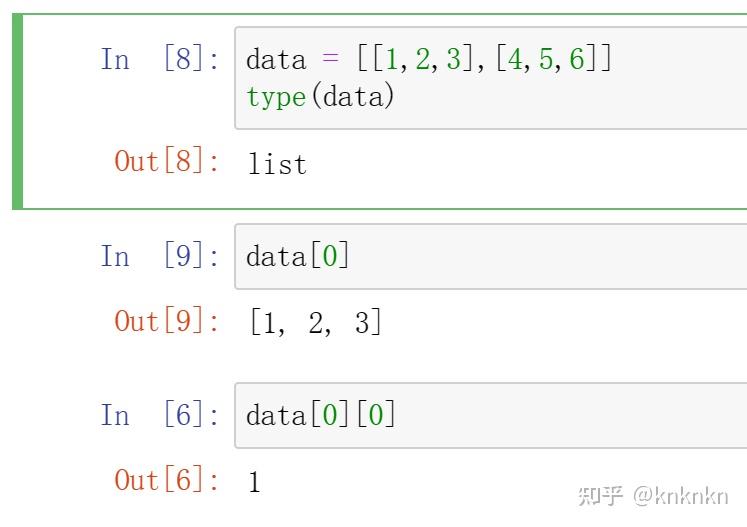Click the Out[9] prompt area
Viewport: 747px width, 527px height.
coord(167,321)
